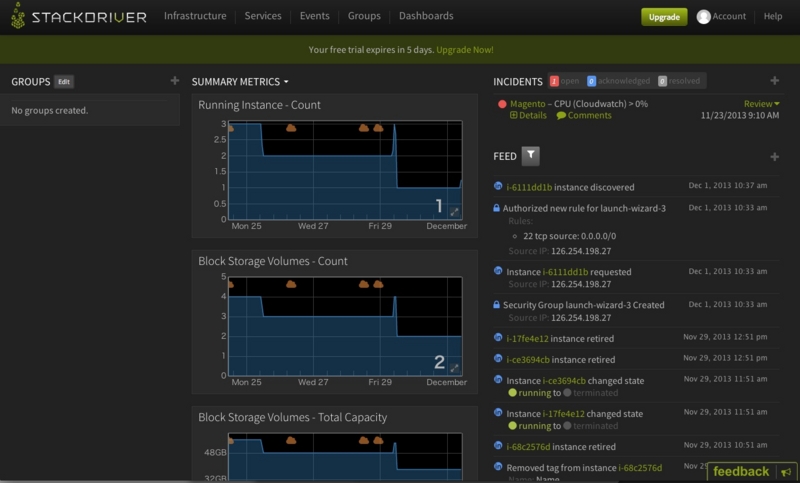Open the Events menu

pos(314,16)
